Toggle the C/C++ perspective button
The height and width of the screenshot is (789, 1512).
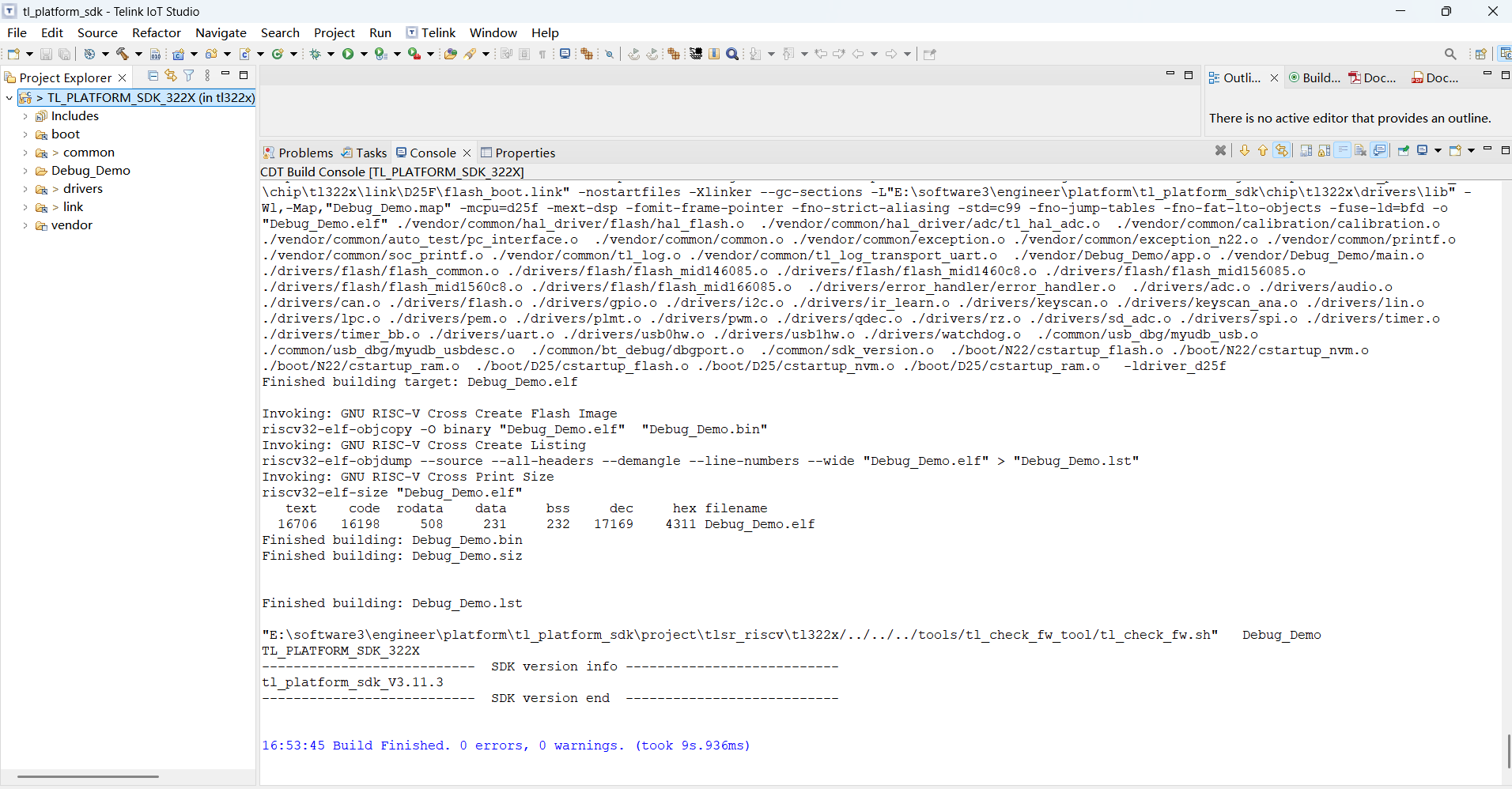pyautogui.click(x=1504, y=54)
